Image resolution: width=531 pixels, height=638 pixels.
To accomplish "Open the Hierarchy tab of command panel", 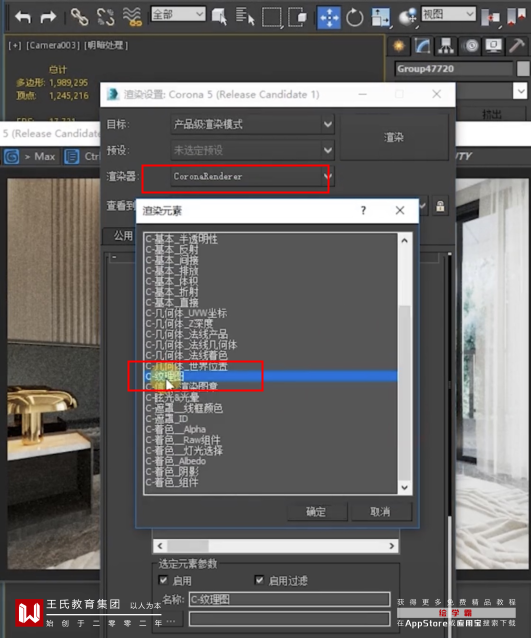I will [446, 46].
